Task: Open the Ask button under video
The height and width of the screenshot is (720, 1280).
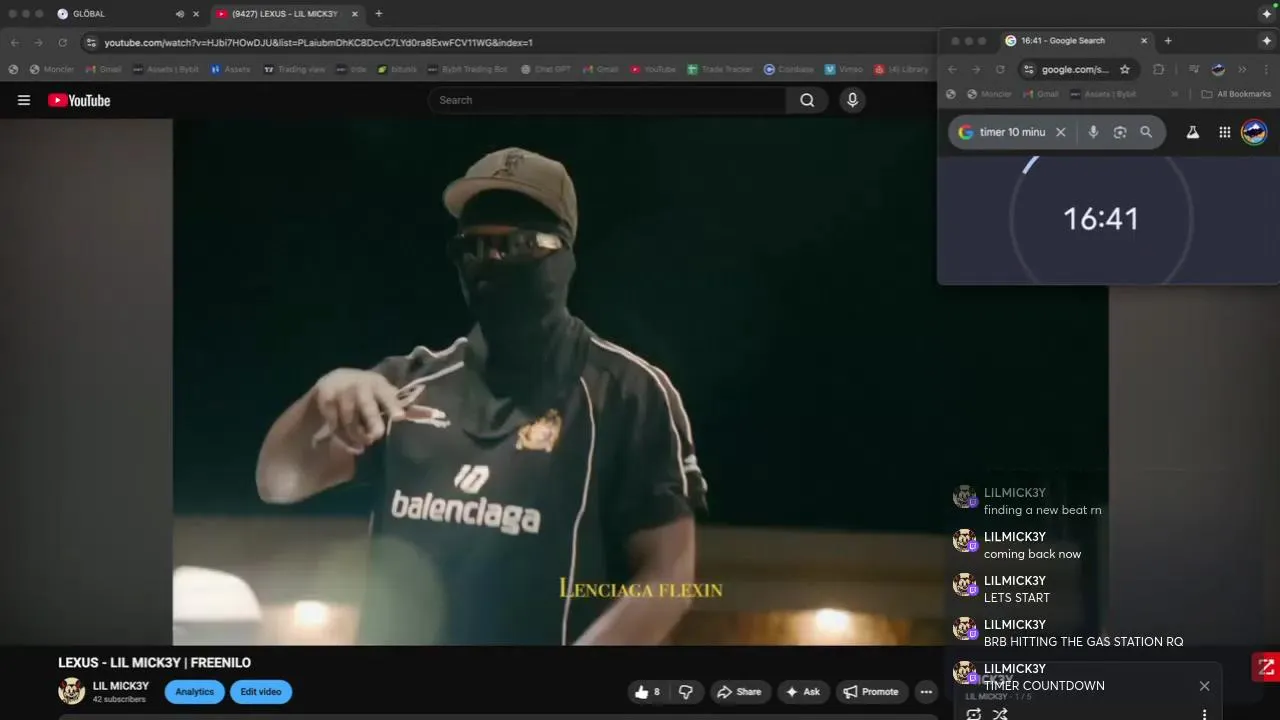Action: tap(803, 692)
